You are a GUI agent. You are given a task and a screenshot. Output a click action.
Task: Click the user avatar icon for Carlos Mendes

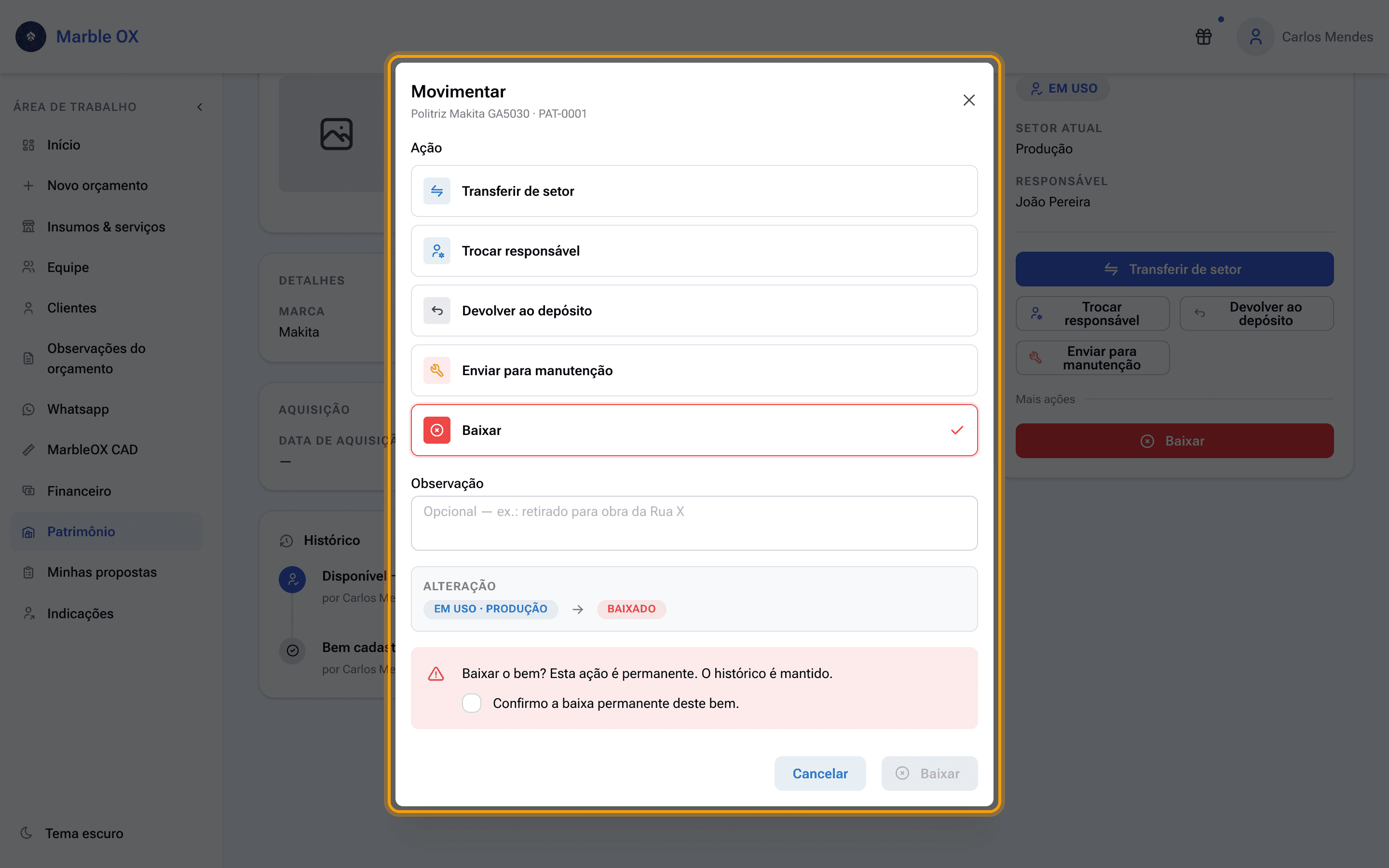(1255, 37)
